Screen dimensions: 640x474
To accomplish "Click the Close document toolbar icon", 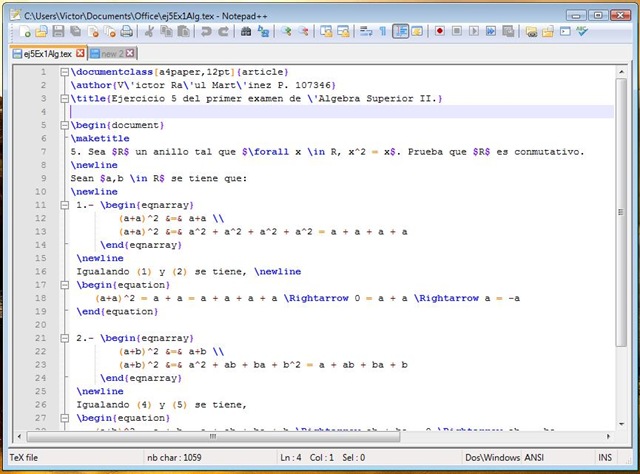I will pyautogui.click(x=93, y=31).
